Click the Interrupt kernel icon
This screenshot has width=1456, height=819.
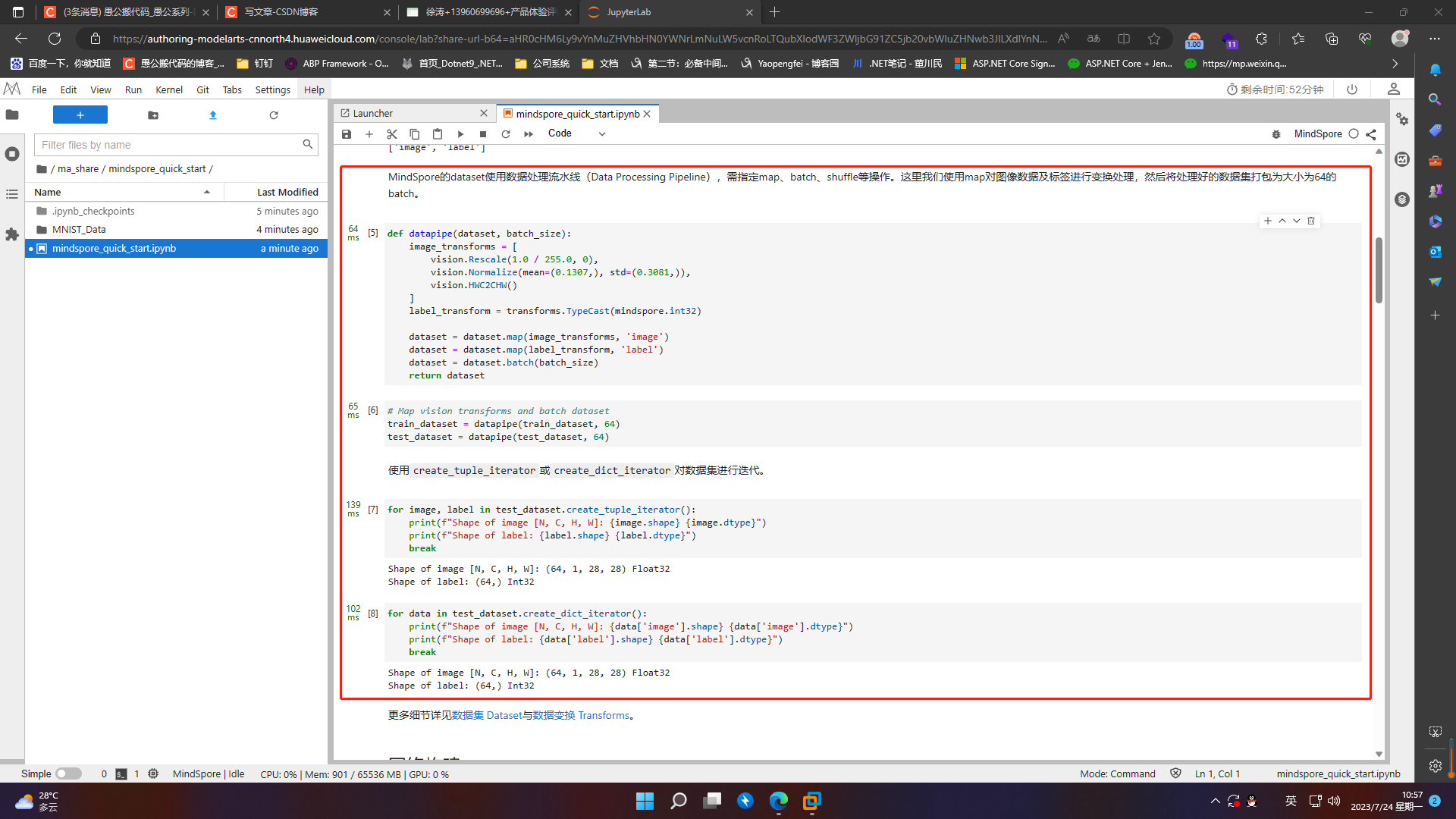coord(484,133)
